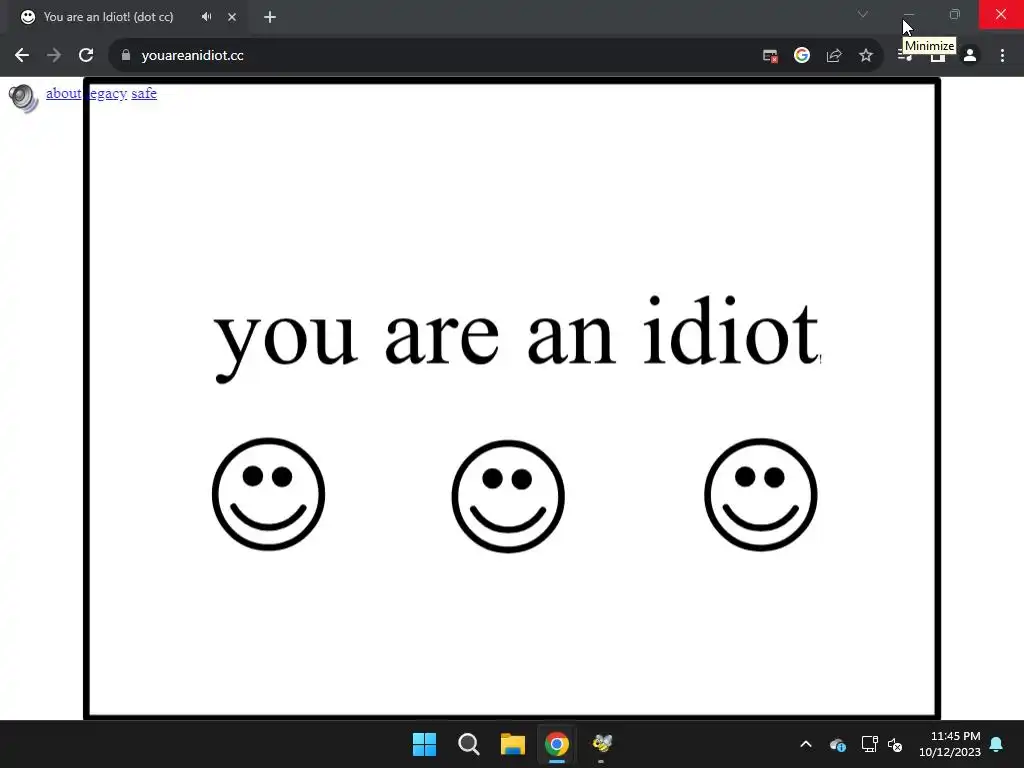Open the safe link
This screenshot has width=1024, height=768.
pyautogui.click(x=144, y=93)
